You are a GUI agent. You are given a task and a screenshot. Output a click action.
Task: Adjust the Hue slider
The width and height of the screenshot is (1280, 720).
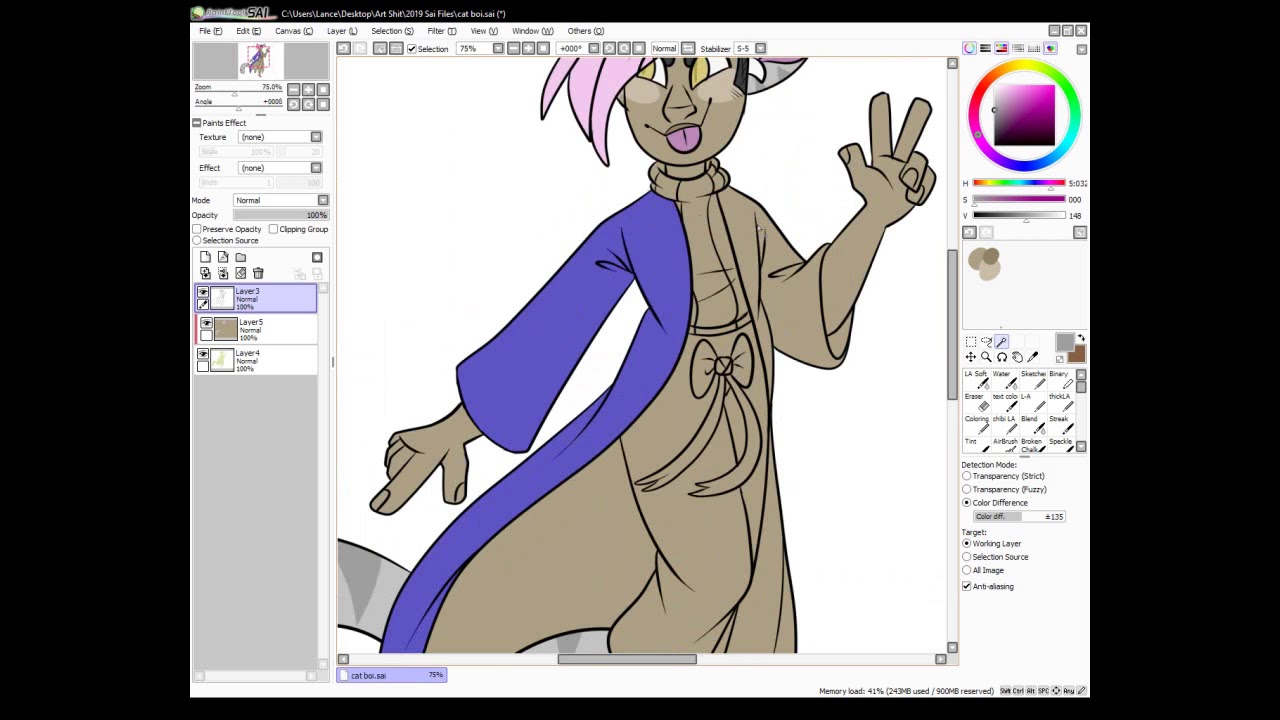(x=1018, y=183)
